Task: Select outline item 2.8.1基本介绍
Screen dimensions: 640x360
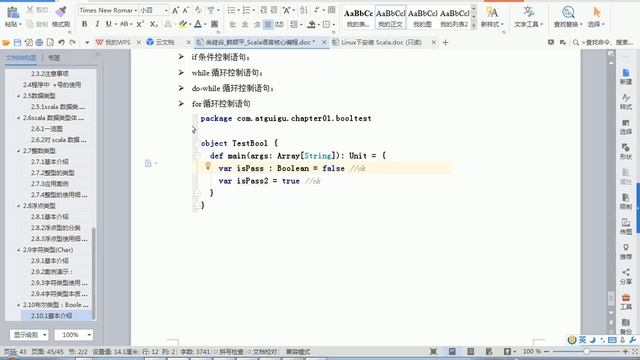Action: [x=50, y=217]
